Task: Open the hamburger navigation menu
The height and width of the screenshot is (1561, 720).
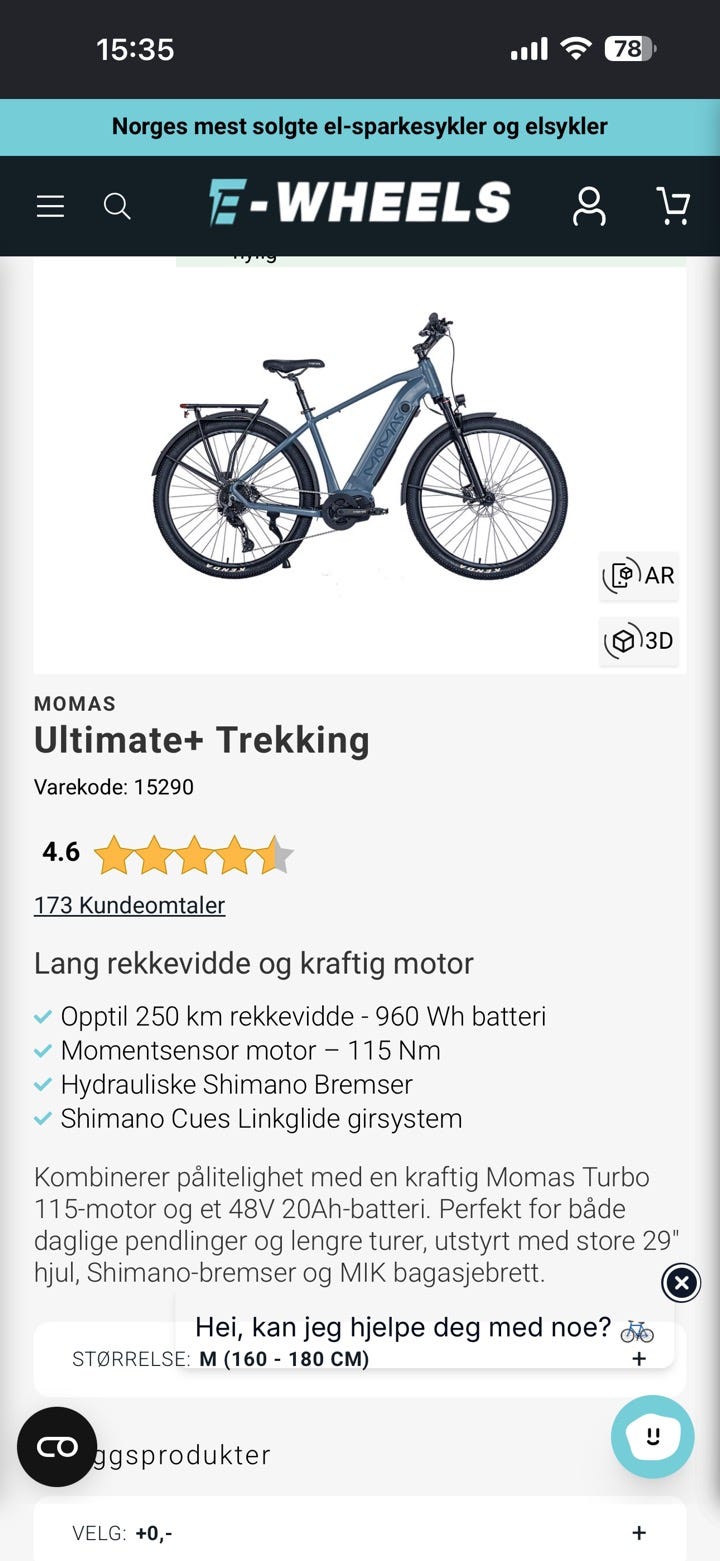Action: (x=50, y=206)
